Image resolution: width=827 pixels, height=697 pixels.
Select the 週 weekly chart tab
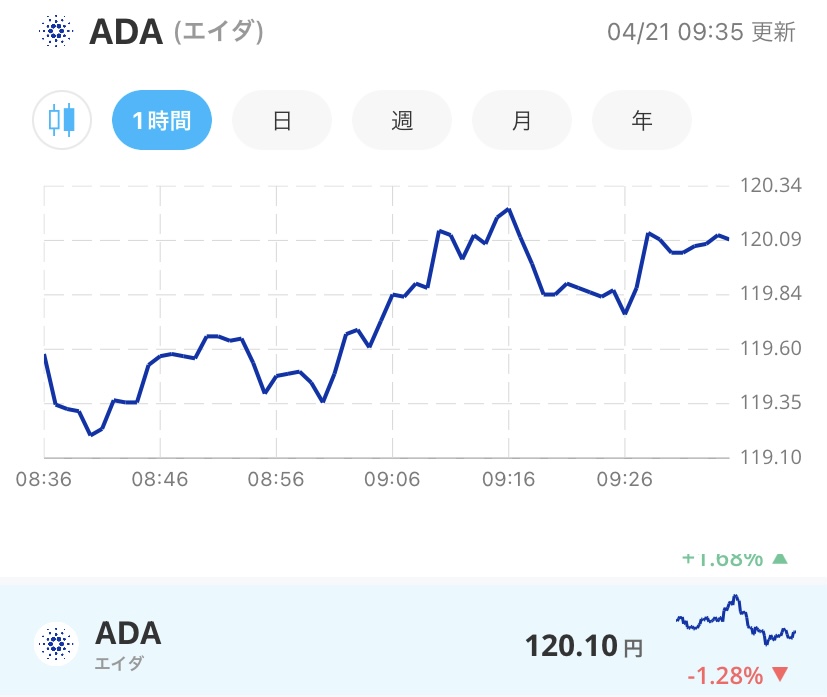tap(401, 119)
